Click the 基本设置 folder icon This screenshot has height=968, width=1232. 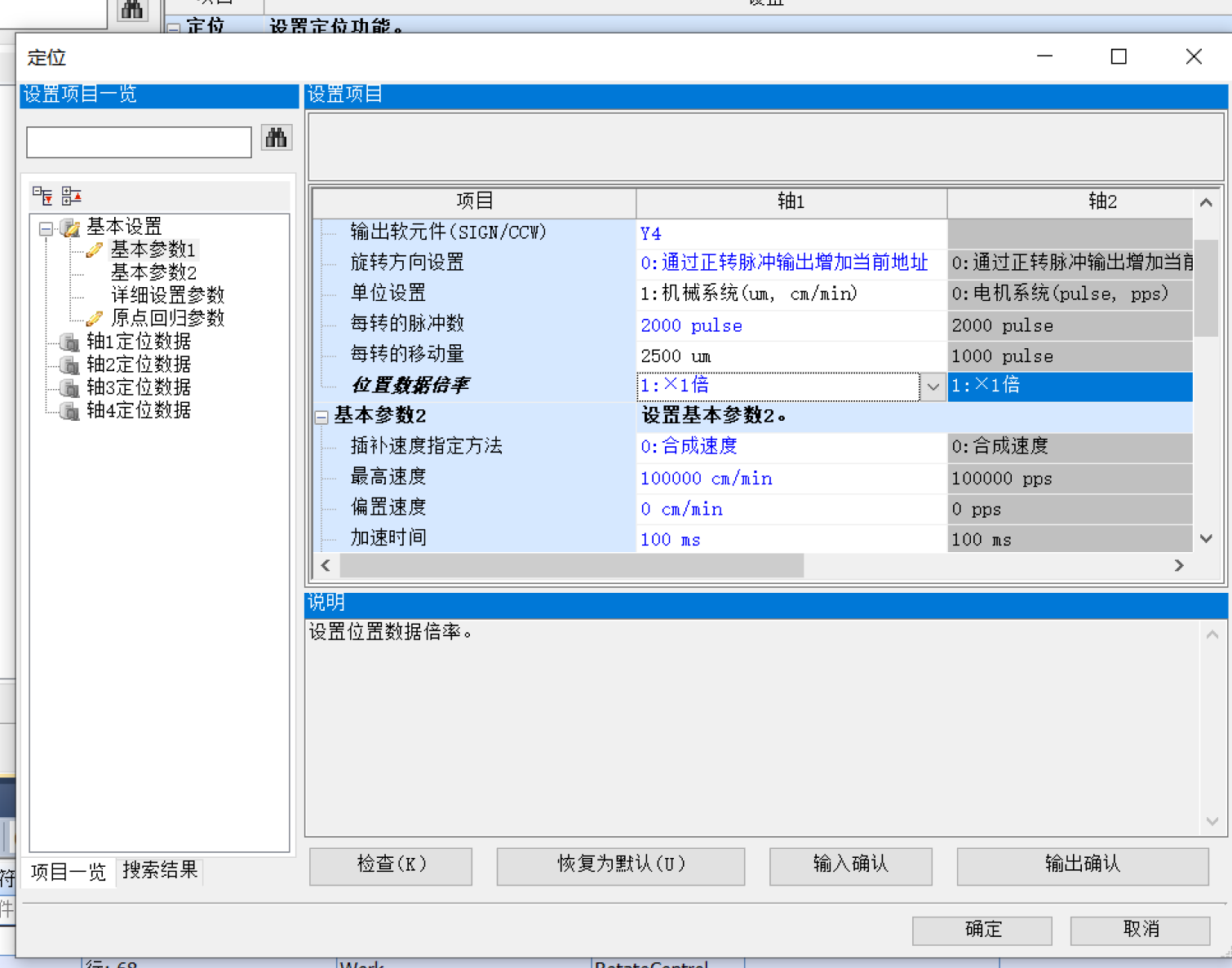[71, 228]
